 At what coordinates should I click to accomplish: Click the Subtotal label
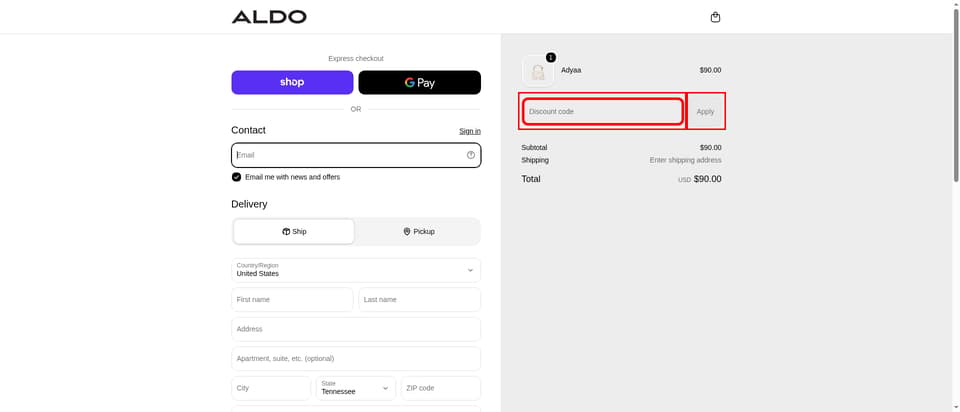point(534,148)
